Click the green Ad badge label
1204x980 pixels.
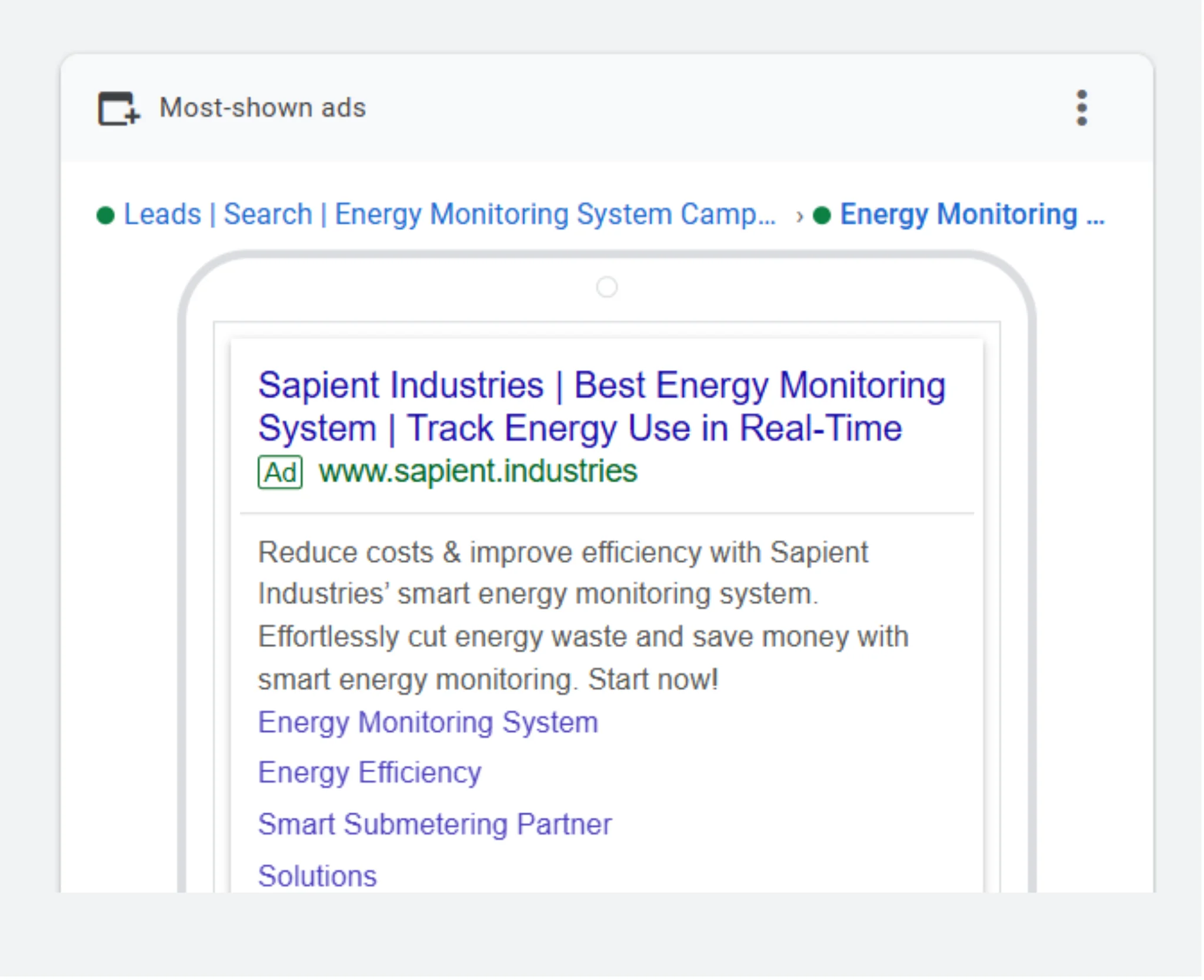pos(280,472)
